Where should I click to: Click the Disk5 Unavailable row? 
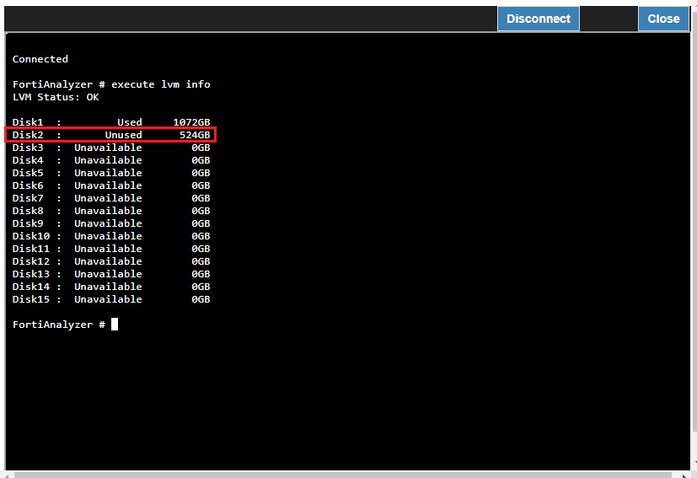coord(111,173)
